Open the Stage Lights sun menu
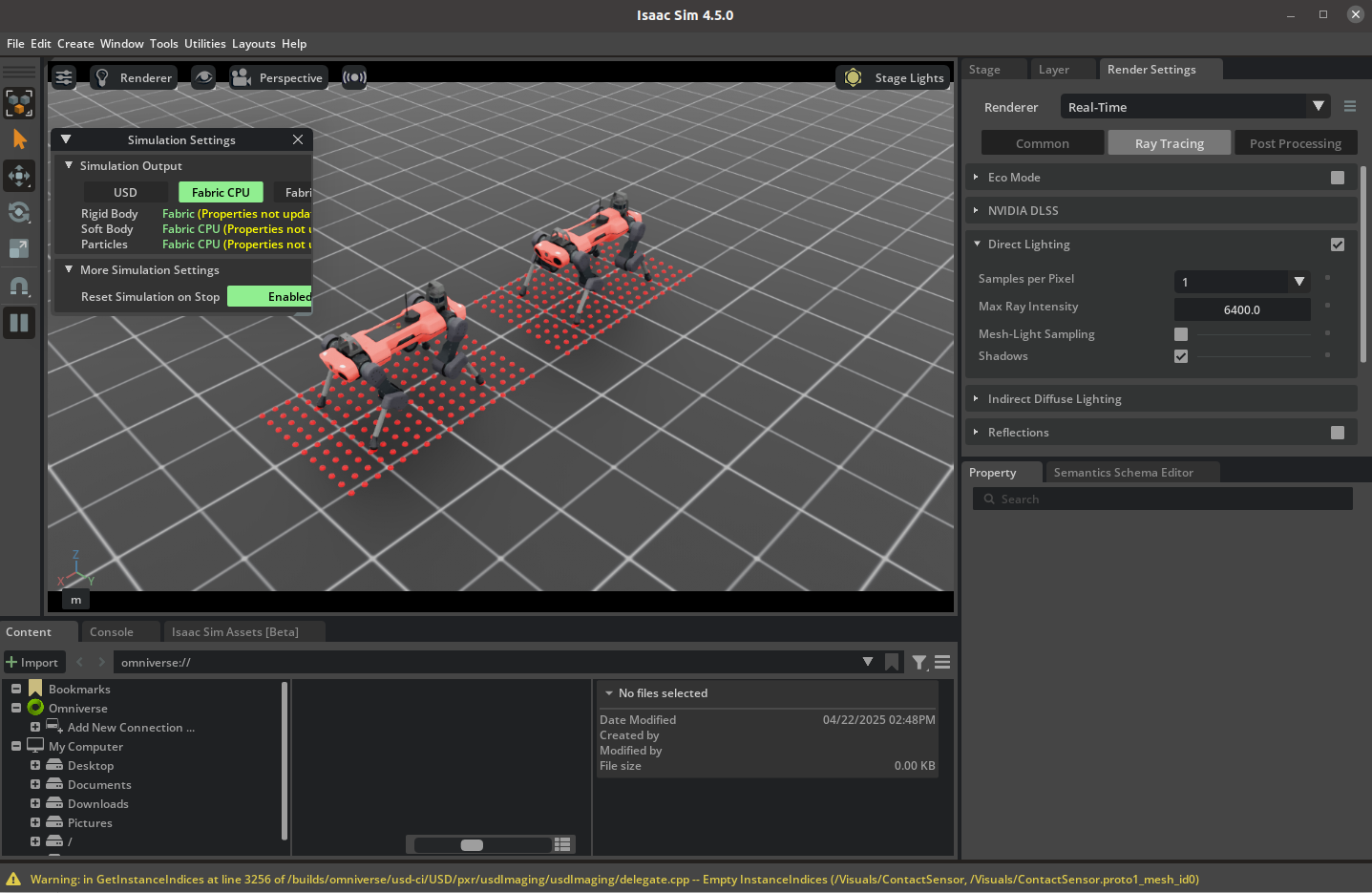 point(893,77)
